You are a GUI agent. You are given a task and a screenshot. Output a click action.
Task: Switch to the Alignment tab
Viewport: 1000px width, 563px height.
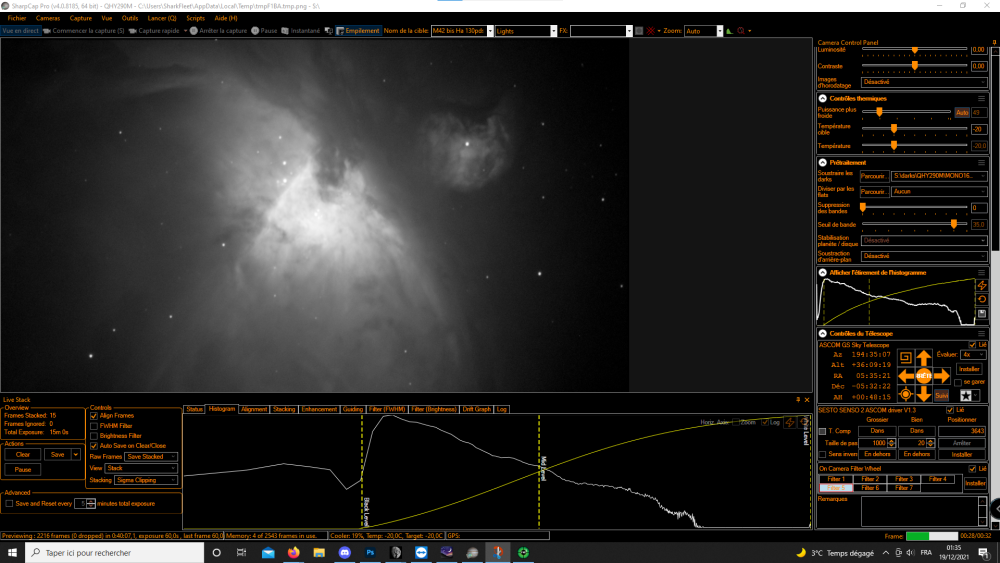pyautogui.click(x=254, y=409)
